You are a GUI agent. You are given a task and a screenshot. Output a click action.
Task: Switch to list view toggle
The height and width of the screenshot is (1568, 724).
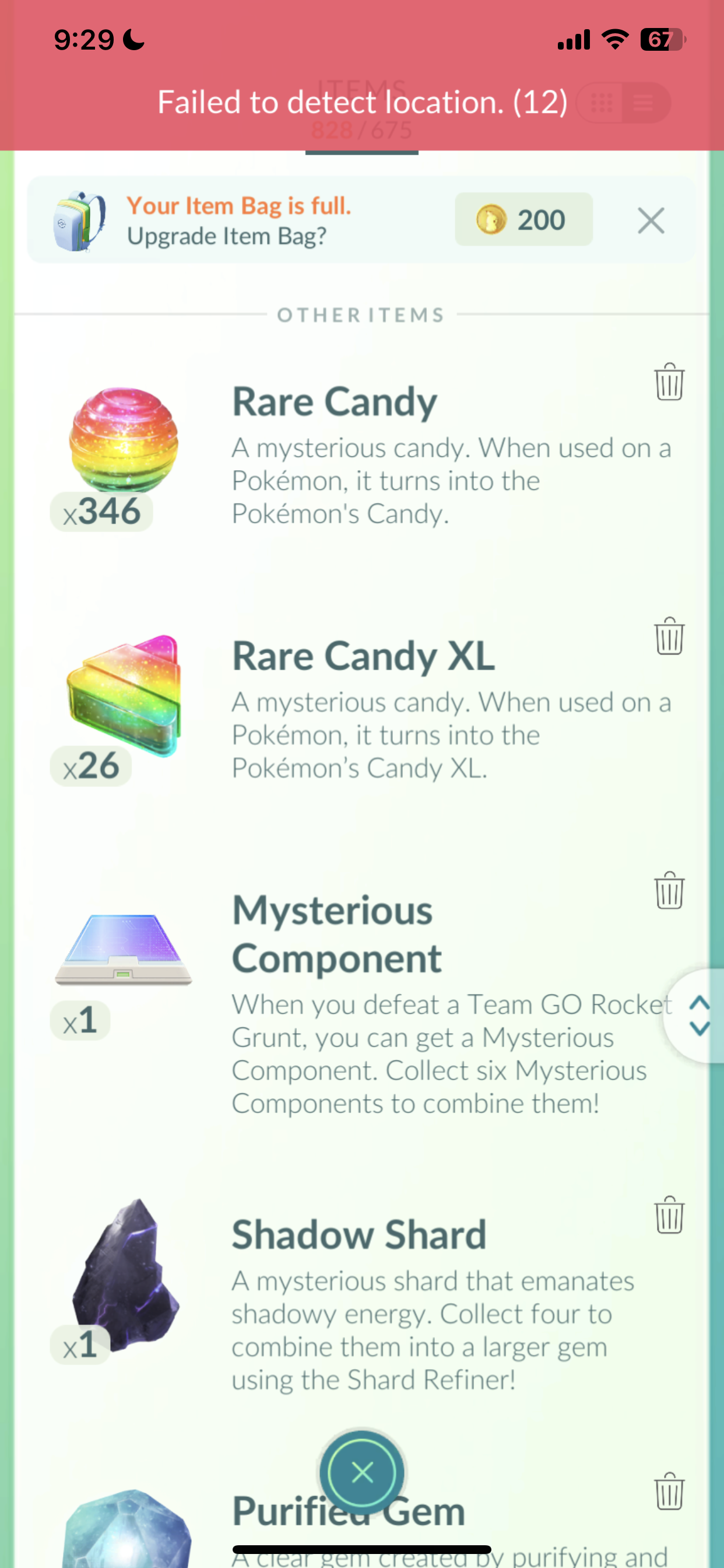point(644,103)
